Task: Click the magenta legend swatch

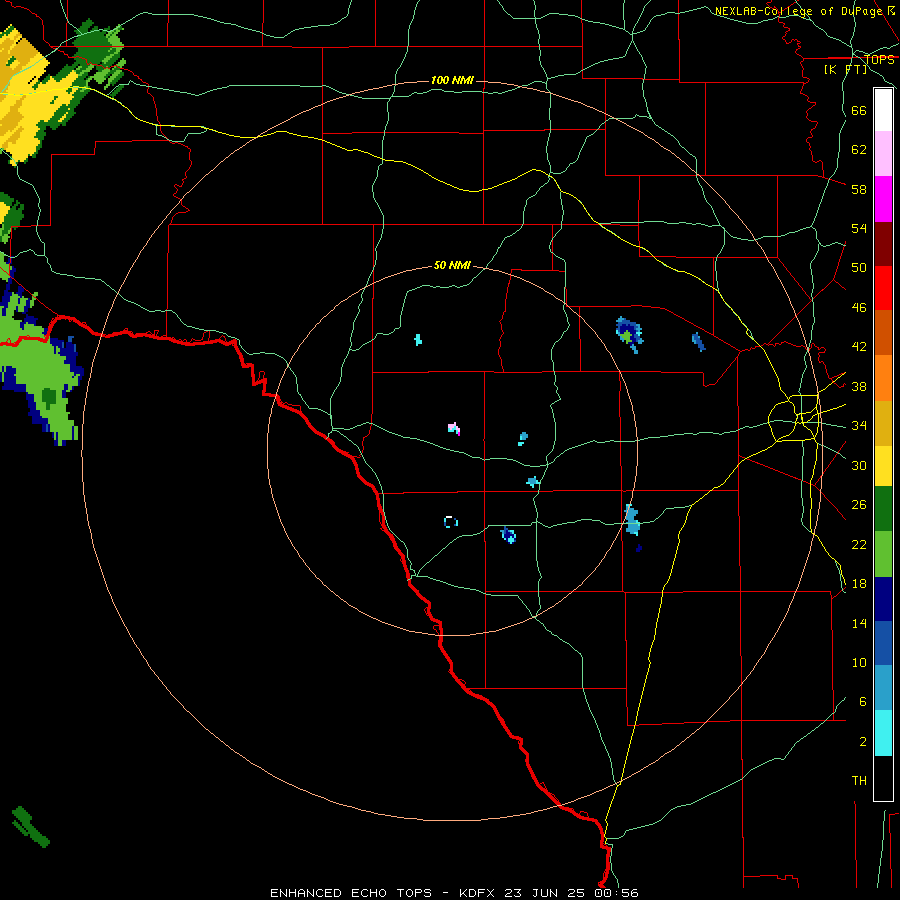Action: [883, 199]
